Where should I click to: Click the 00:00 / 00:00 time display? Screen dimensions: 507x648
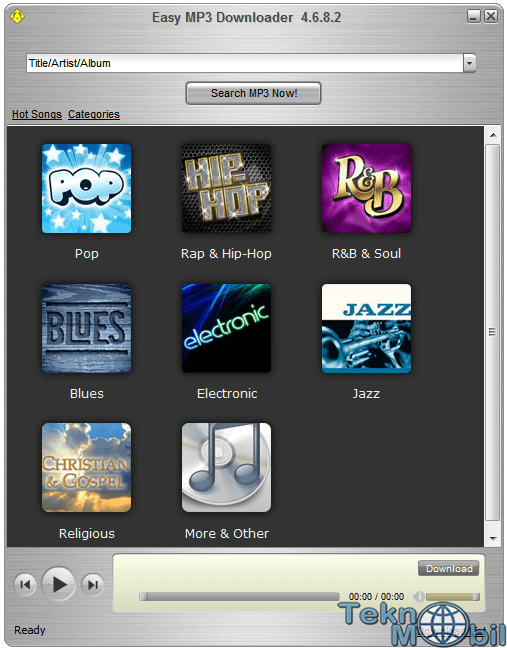pyautogui.click(x=376, y=596)
